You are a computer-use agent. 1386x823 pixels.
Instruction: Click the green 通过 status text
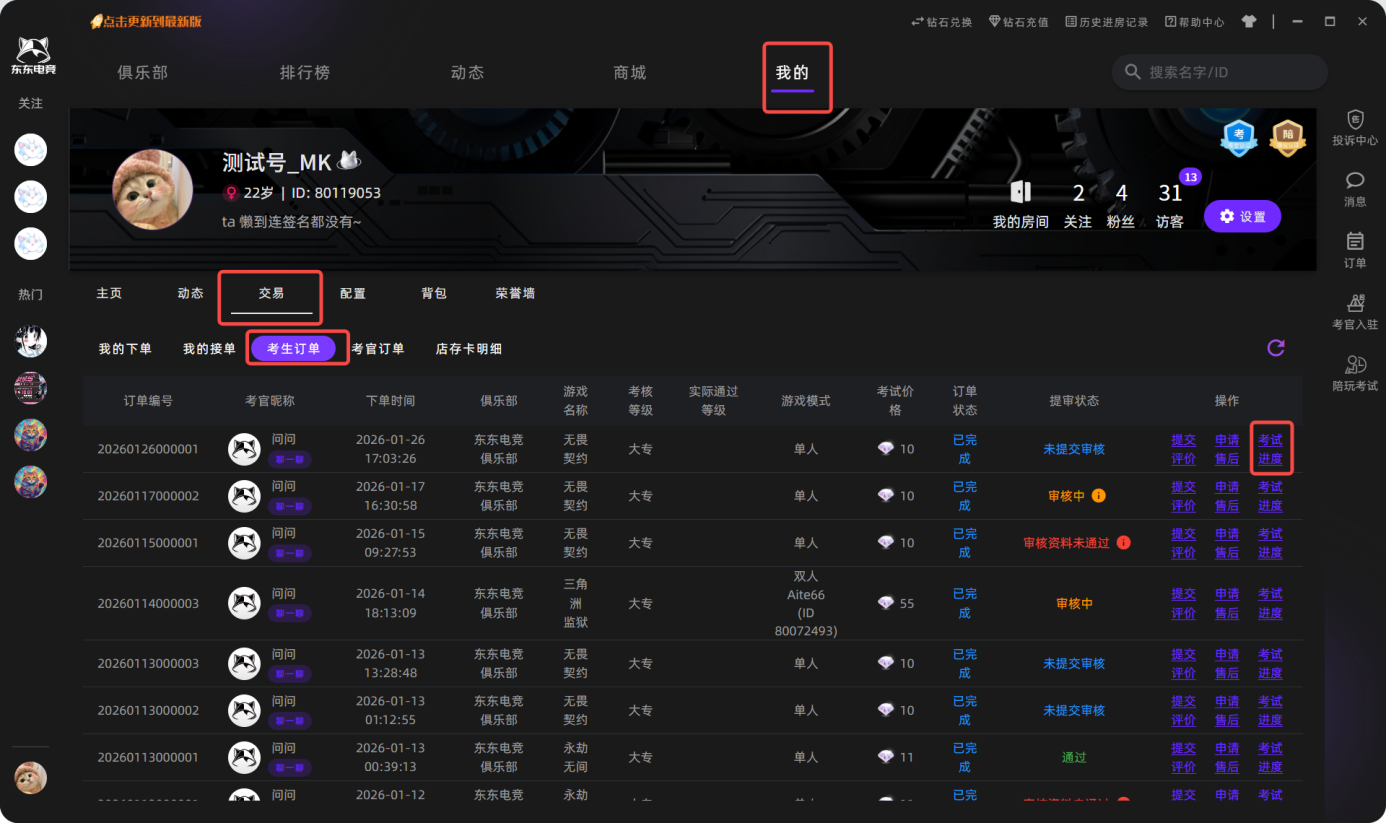coord(1074,757)
